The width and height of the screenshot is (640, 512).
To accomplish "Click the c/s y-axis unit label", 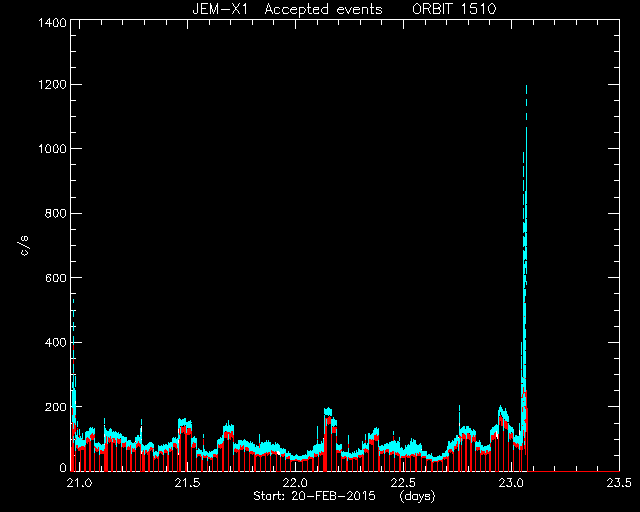I will (x=24, y=246).
